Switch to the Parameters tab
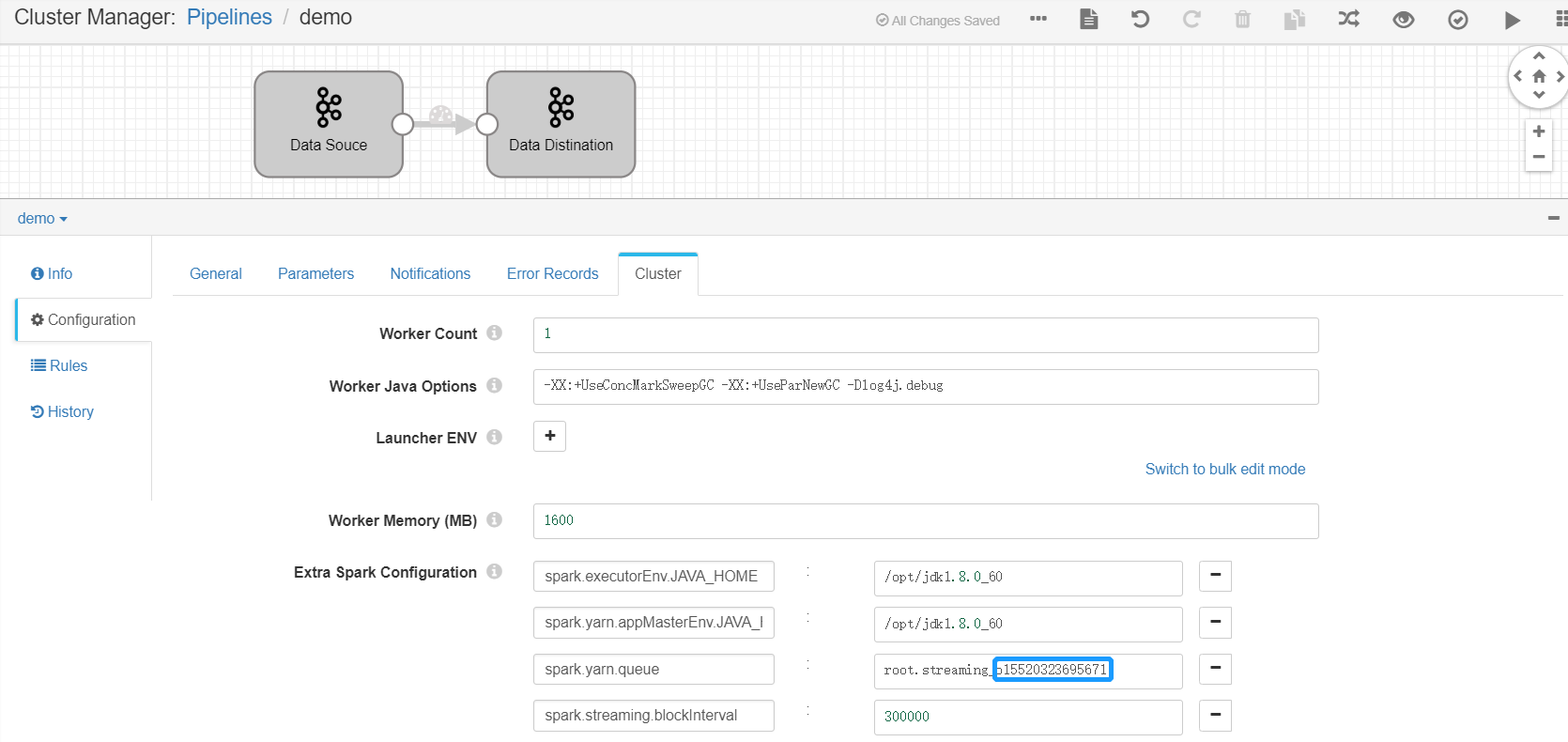This screenshot has width=1568, height=742. (315, 273)
